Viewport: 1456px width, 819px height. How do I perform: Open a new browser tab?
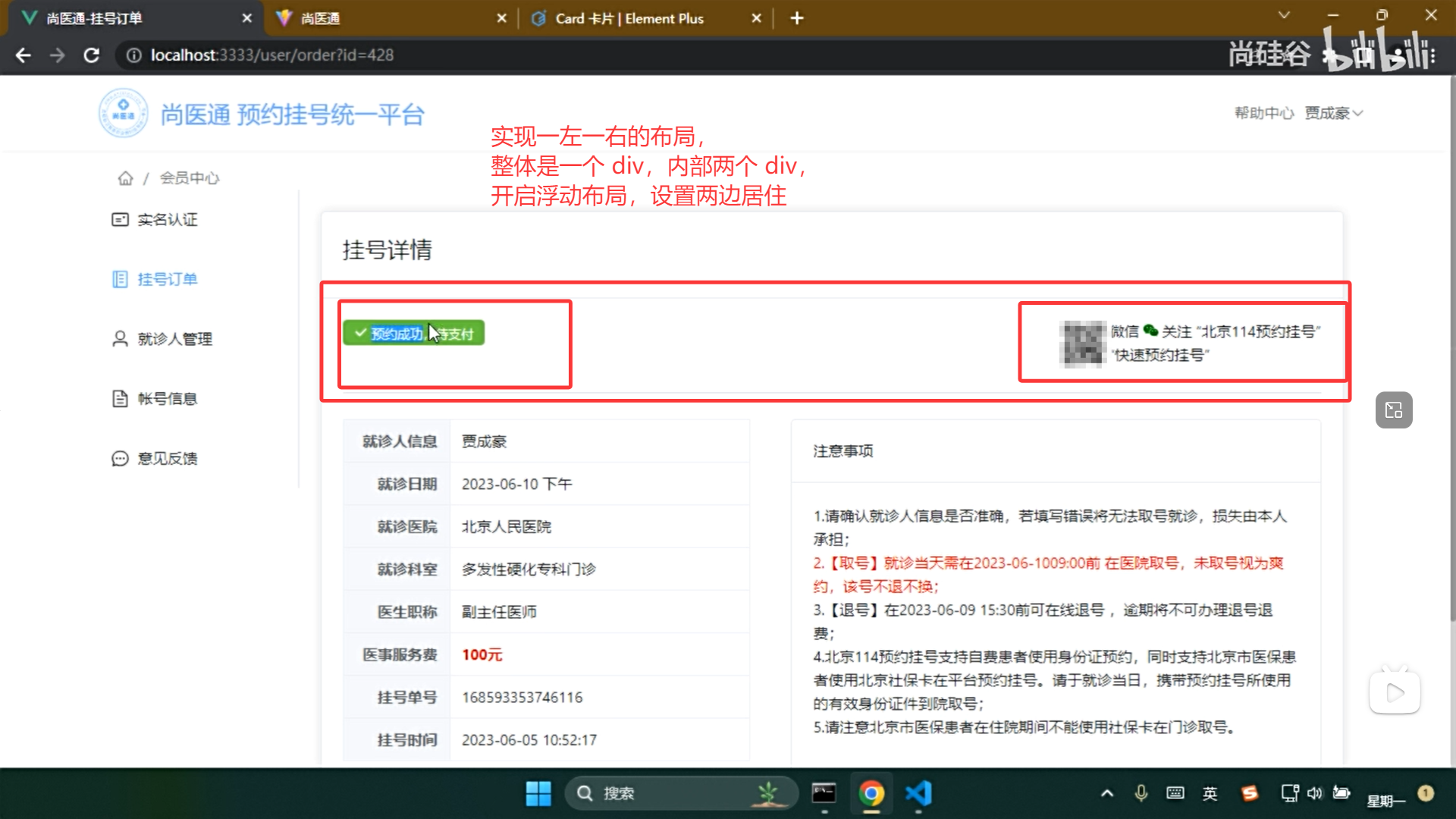pos(796,18)
